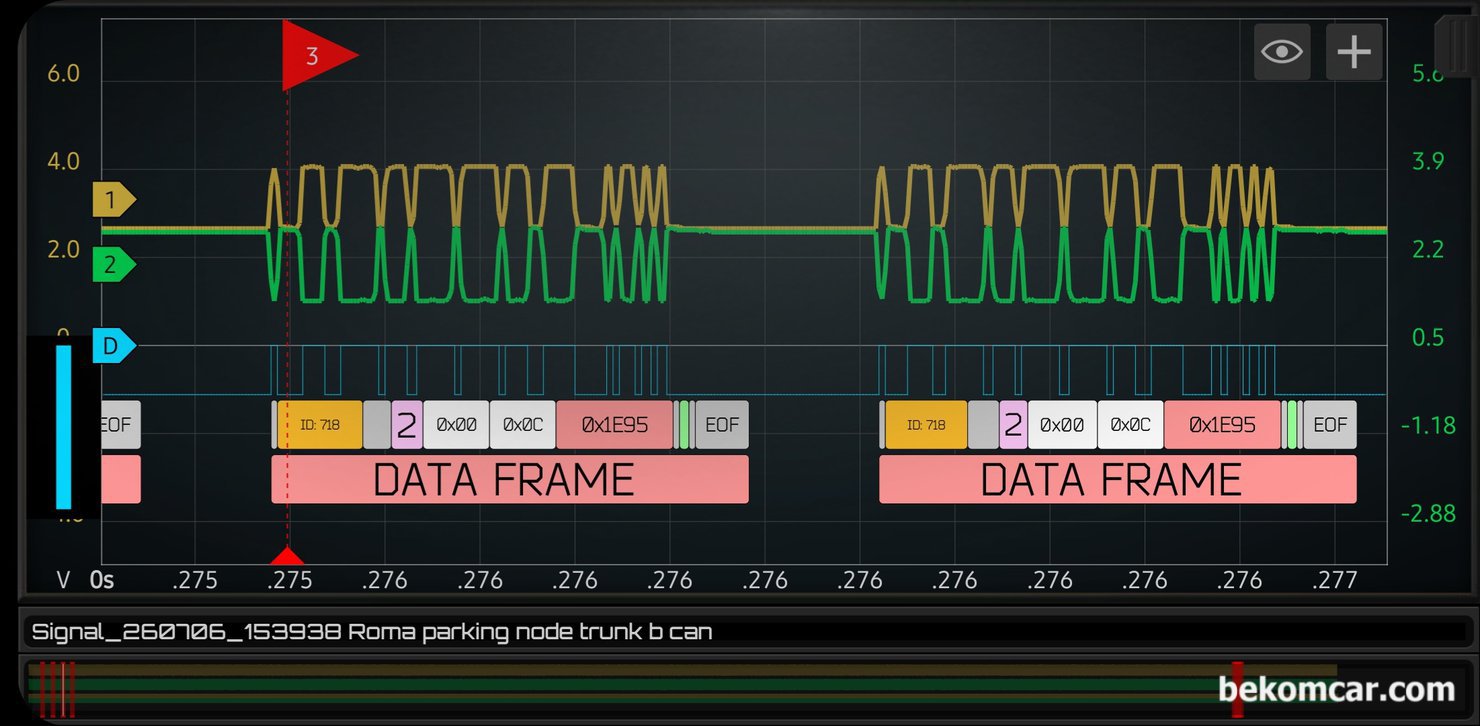
Task: Select the channel 2 green marker
Action: pos(114,265)
